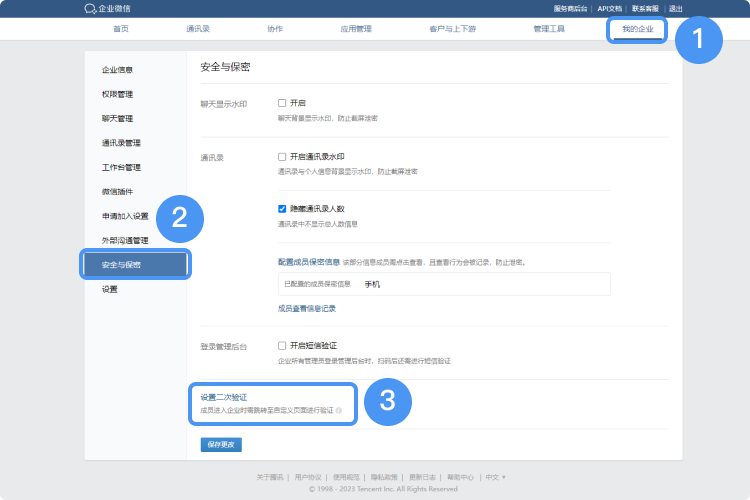Select 权限管理 in the left sidebar
The width and height of the screenshot is (750, 500).
point(117,94)
